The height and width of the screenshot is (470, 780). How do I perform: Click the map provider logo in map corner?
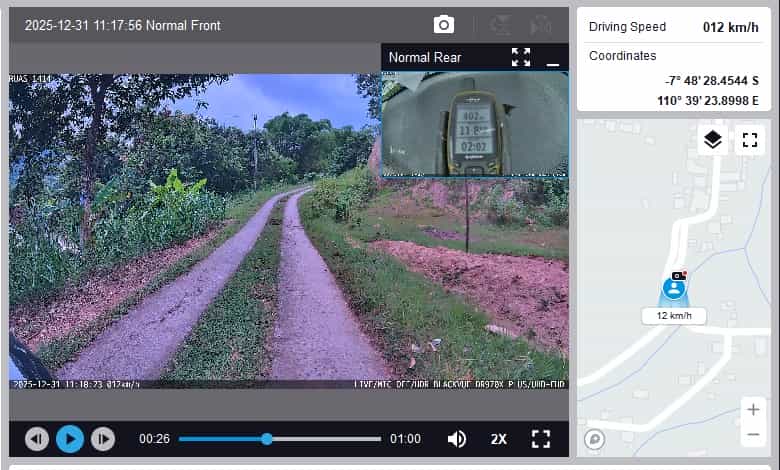pos(594,438)
